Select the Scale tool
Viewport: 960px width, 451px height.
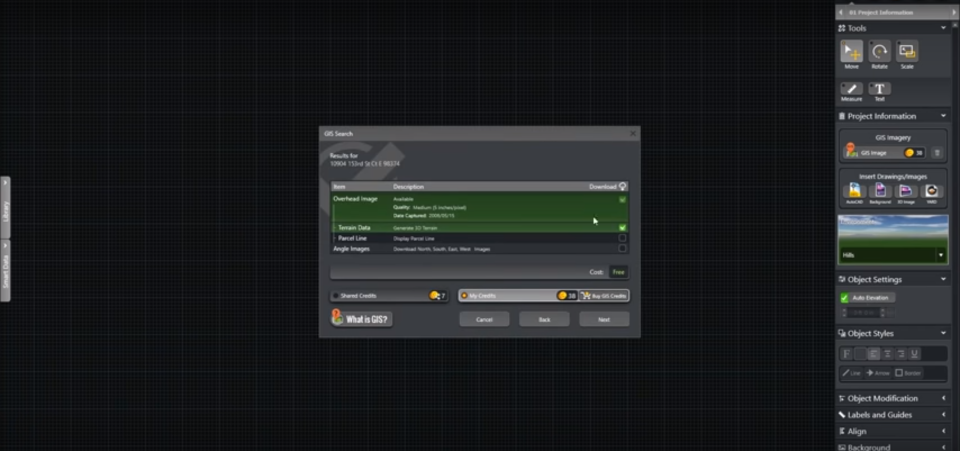click(x=907, y=51)
